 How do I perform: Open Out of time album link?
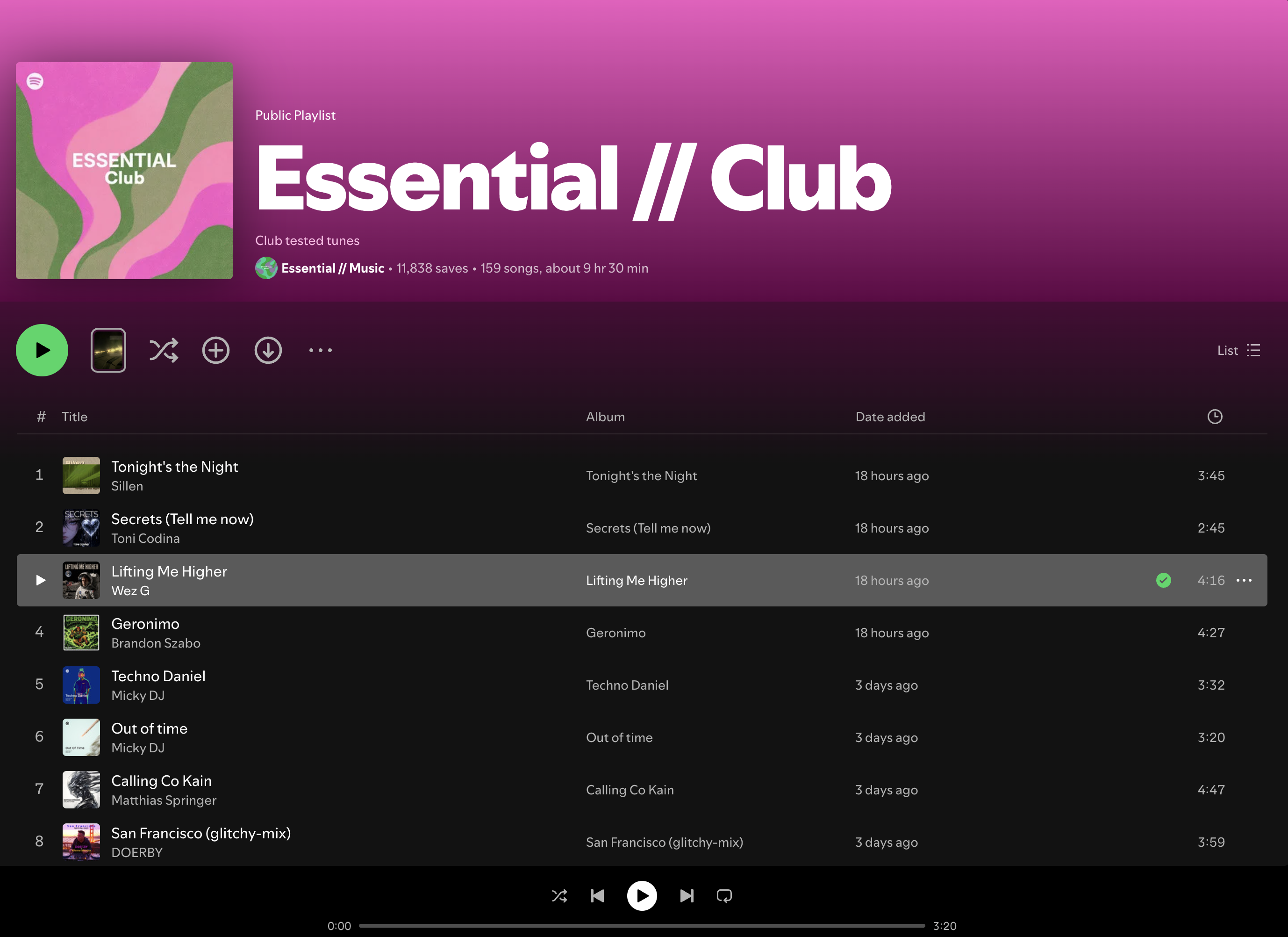coord(619,737)
